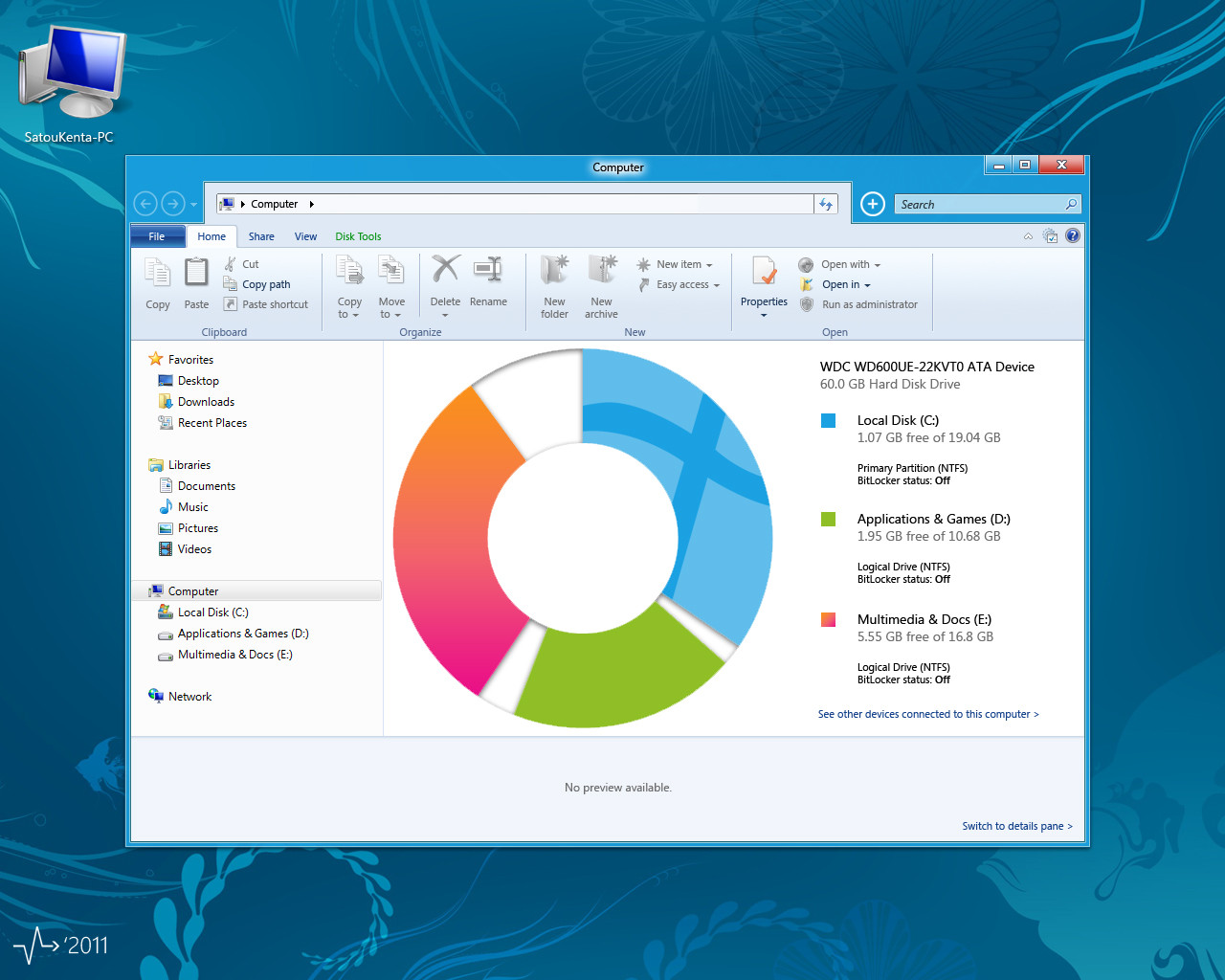
Task: Click the orange-pink Multimedia & Docs swatch
Action: (x=829, y=619)
